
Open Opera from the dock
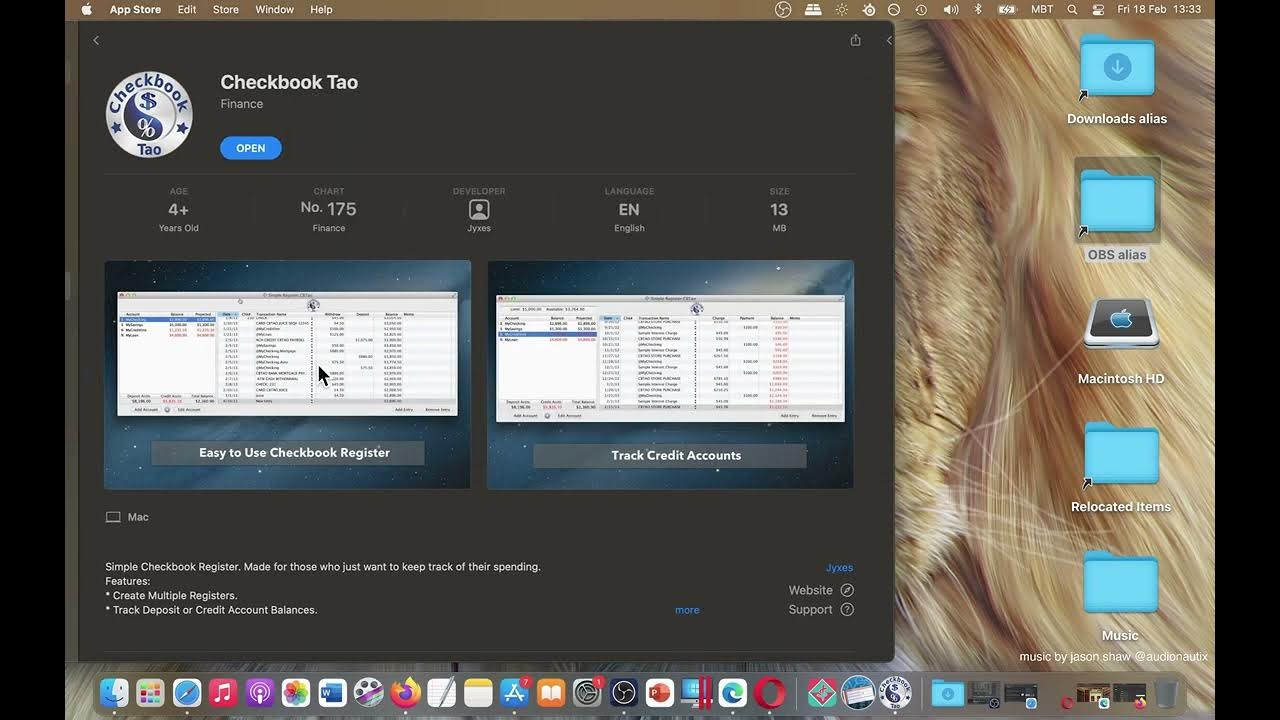[769, 693]
